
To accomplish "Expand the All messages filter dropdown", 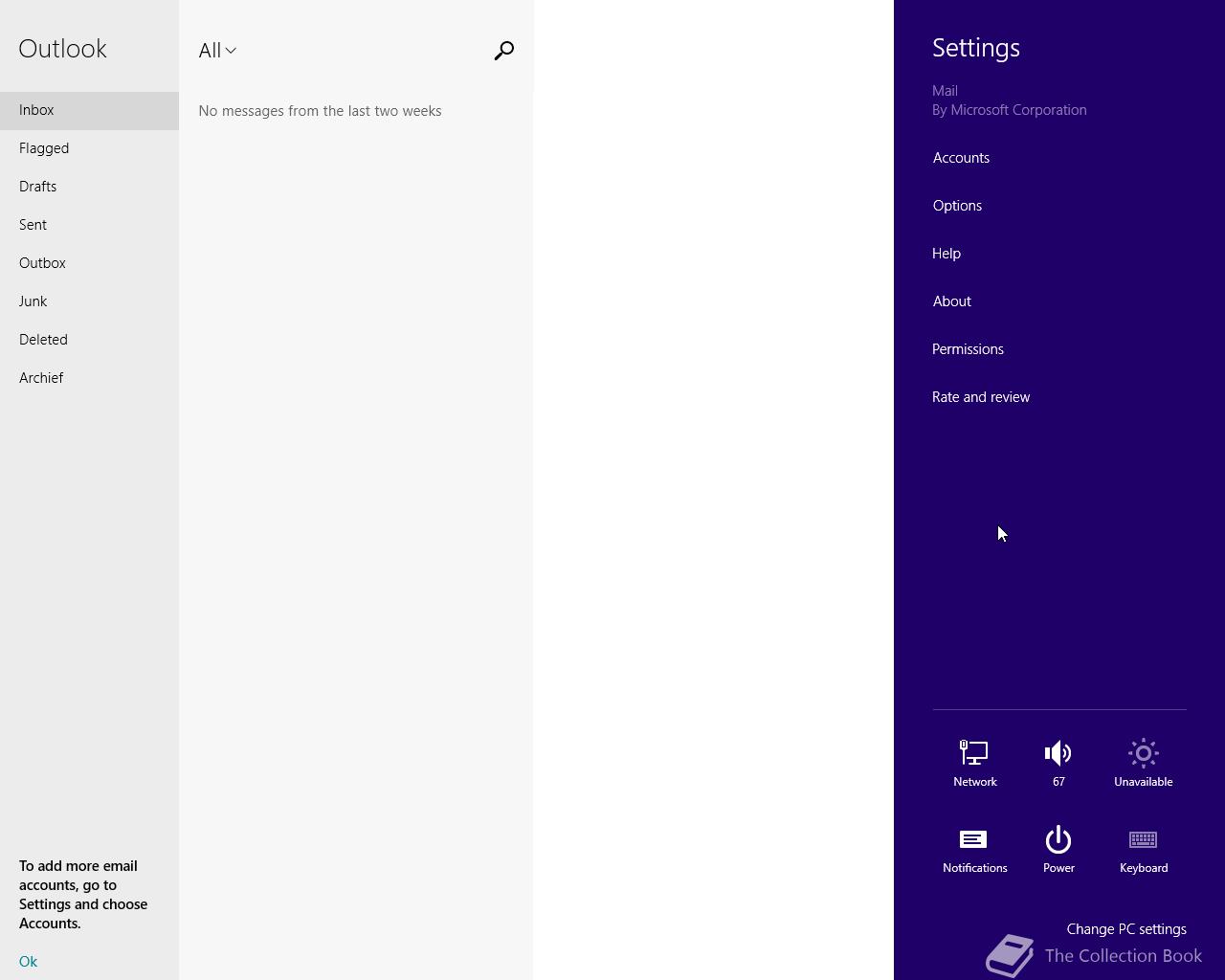I will (217, 51).
